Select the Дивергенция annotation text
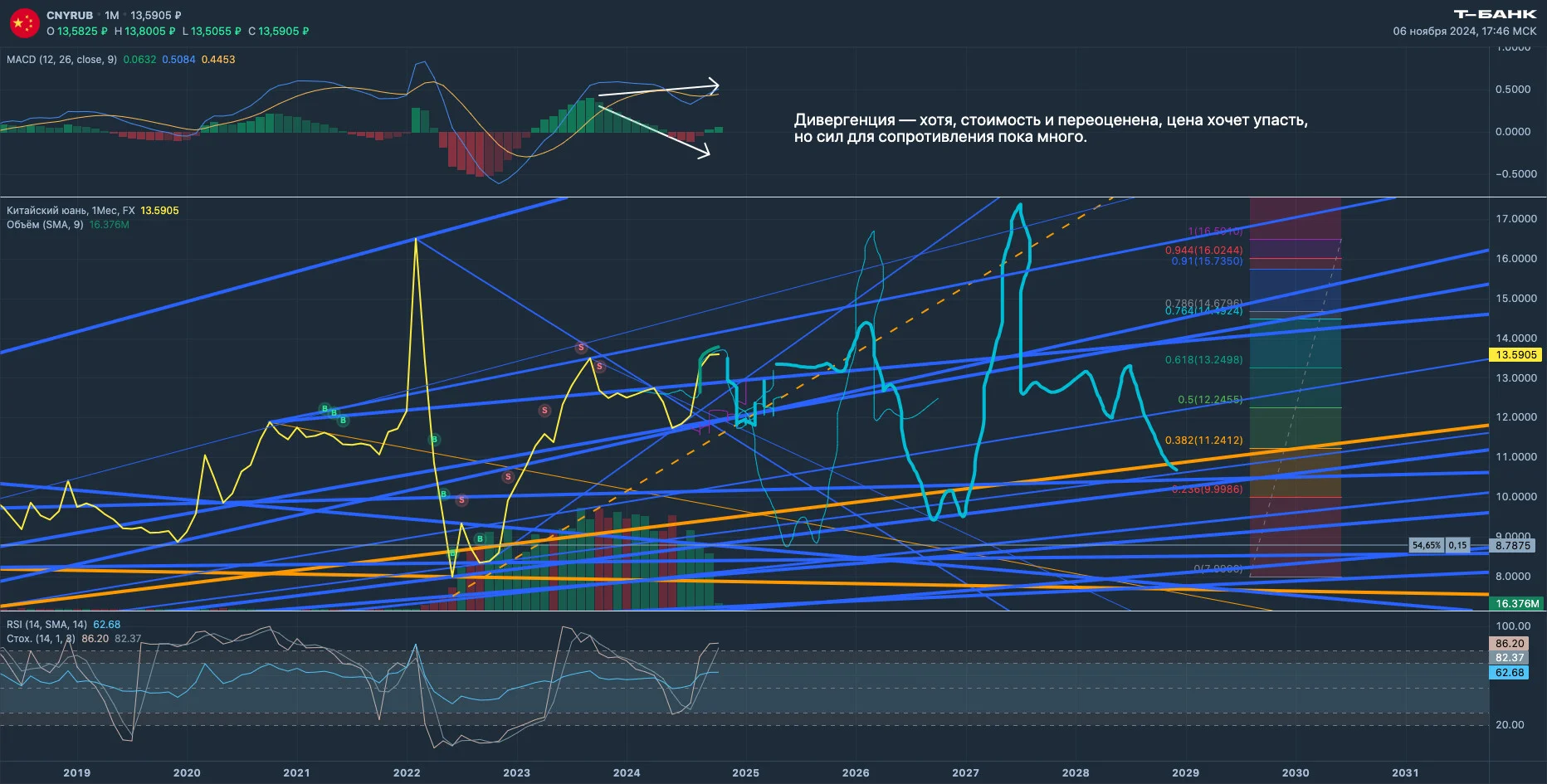 coord(1051,129)
